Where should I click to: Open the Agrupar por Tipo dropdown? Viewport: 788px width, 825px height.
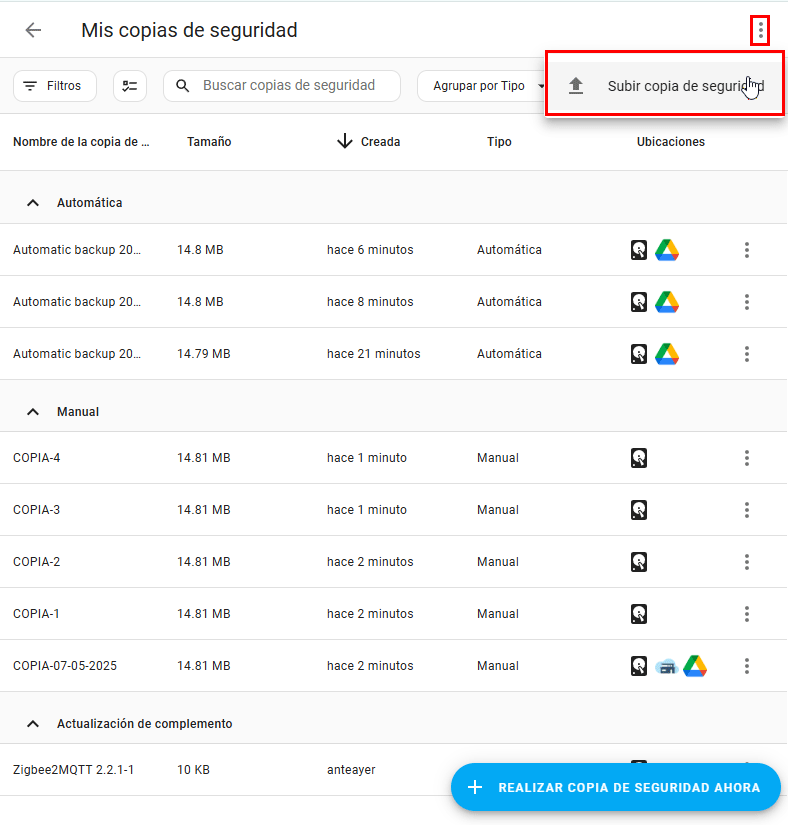pos(485,86)
